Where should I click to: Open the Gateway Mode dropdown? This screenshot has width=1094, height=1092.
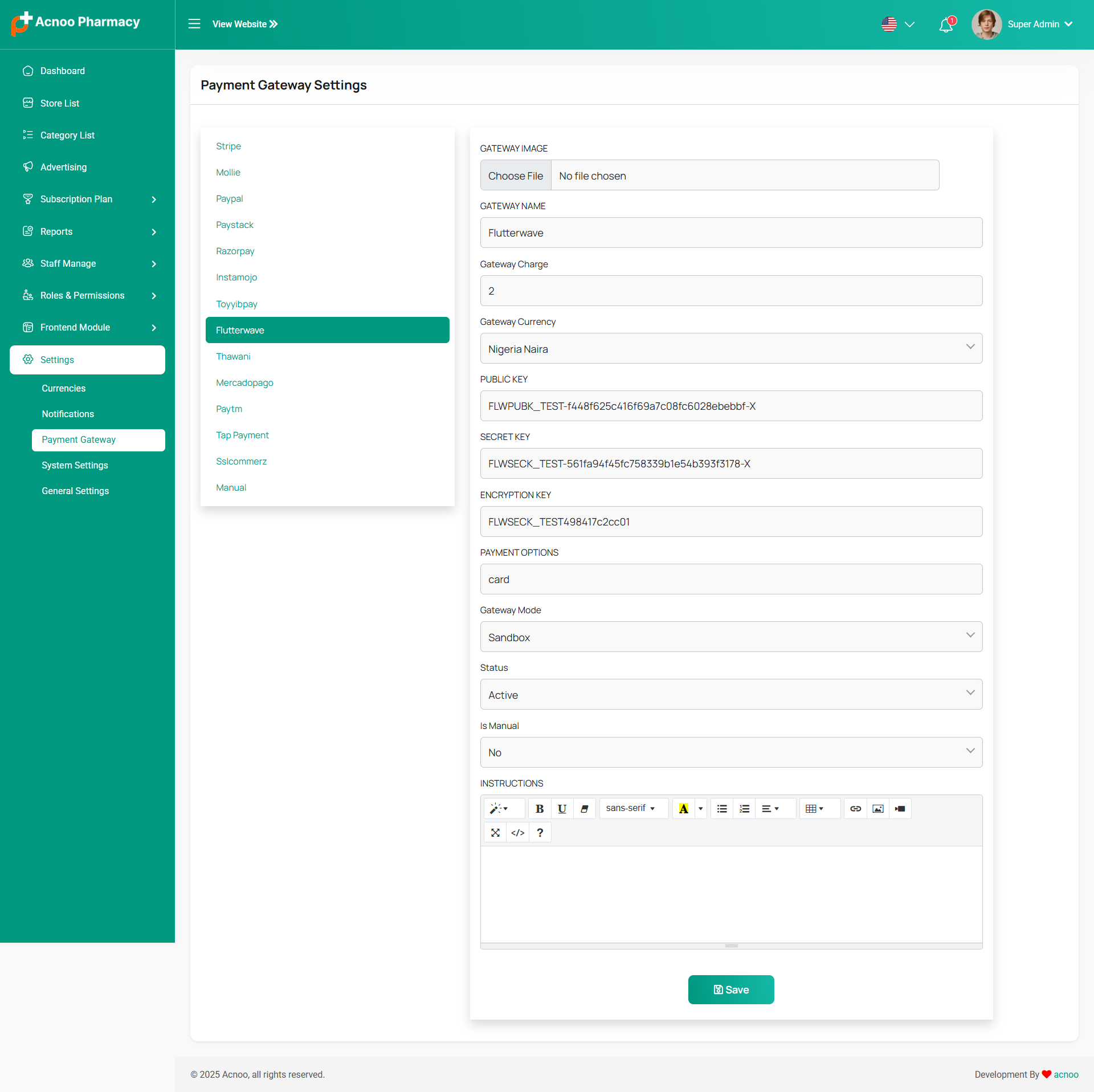coord(731,637)
